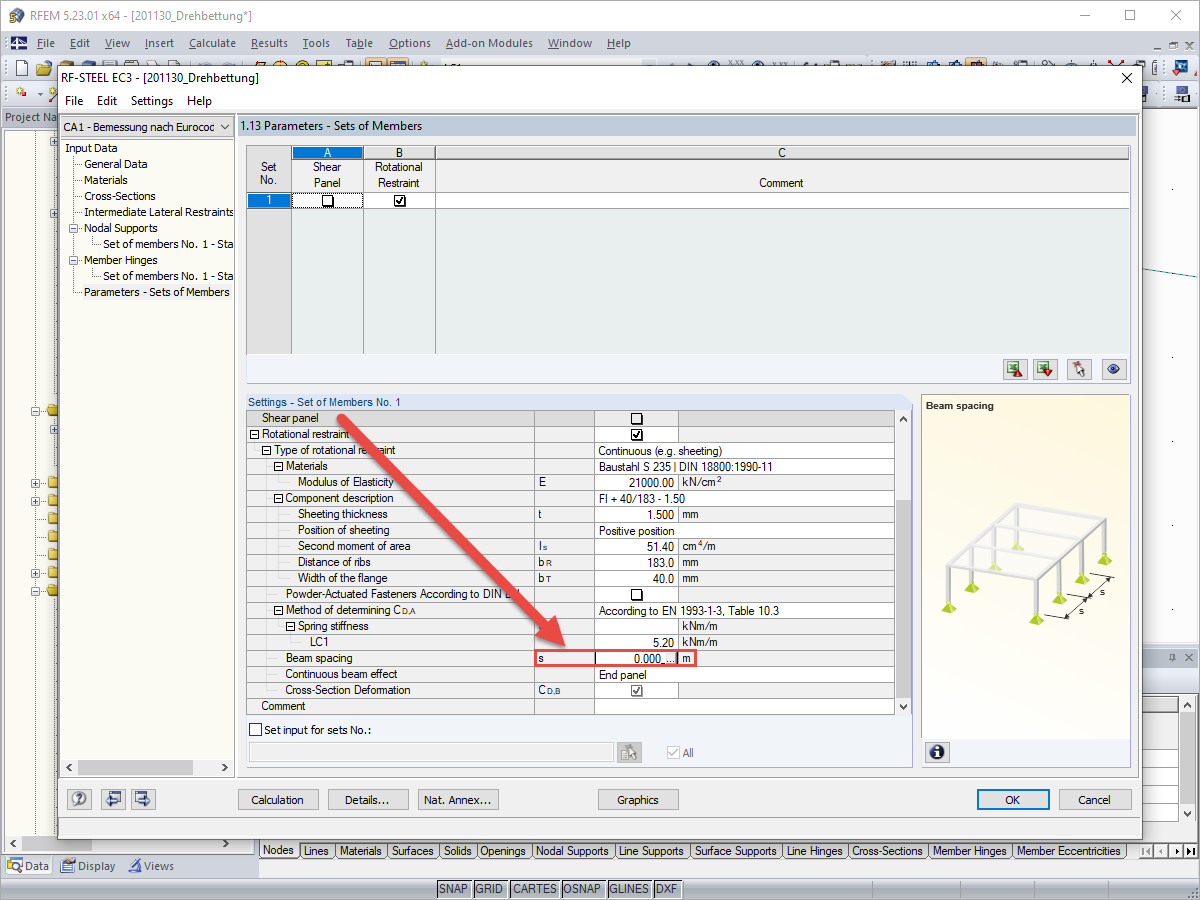1200x900 pixels.
Task: Toggle OSNAP in the status bar
Action: (x=582, y=889)
